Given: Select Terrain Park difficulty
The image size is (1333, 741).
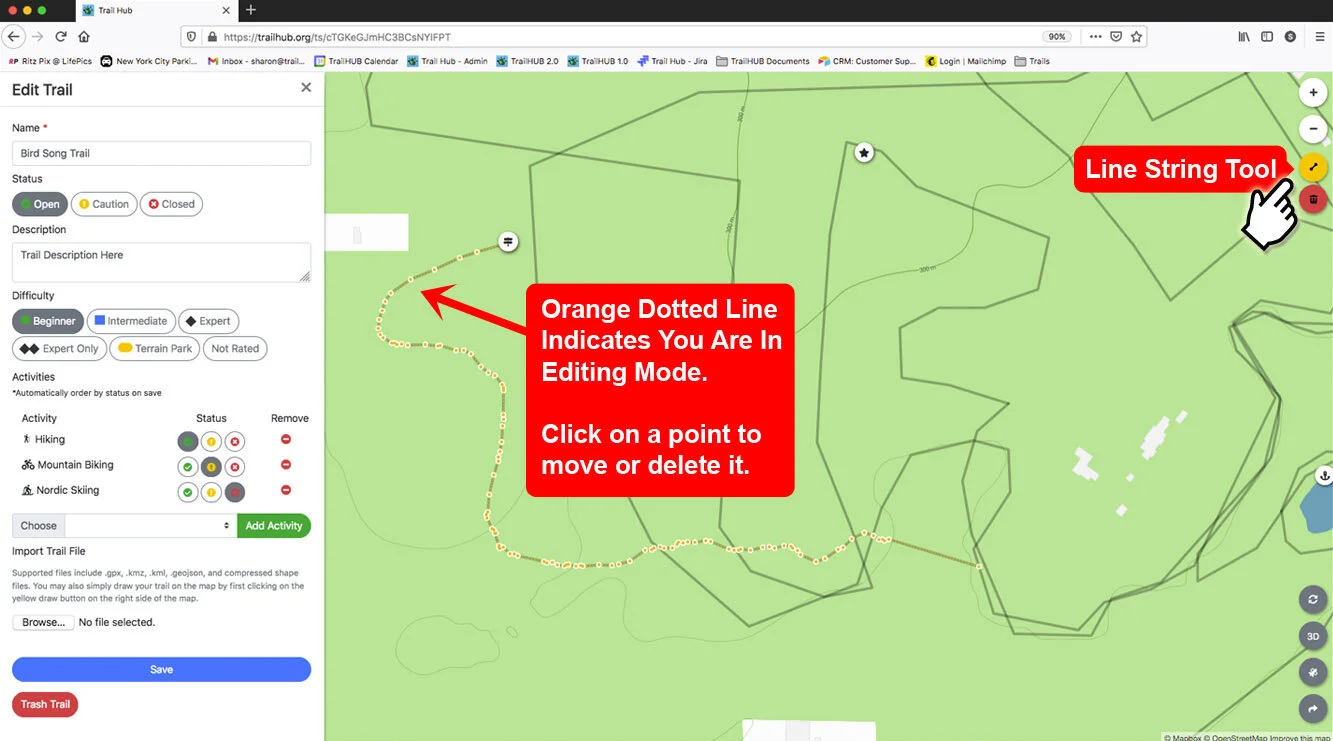Looking at the screenshot, I should [x=155, y=349].
